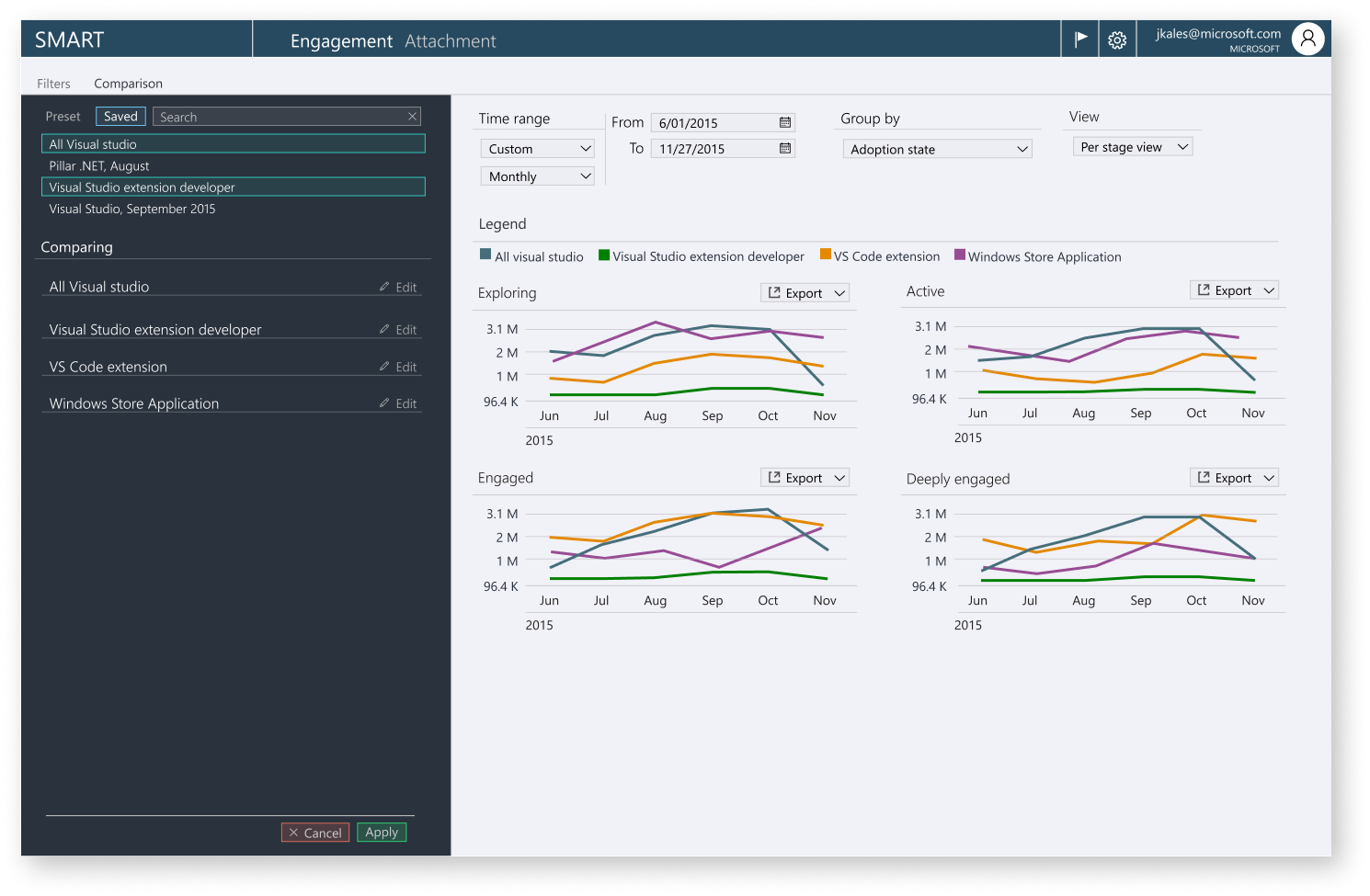Click the orange VS Code extension swatch

(x=826, y=255)
